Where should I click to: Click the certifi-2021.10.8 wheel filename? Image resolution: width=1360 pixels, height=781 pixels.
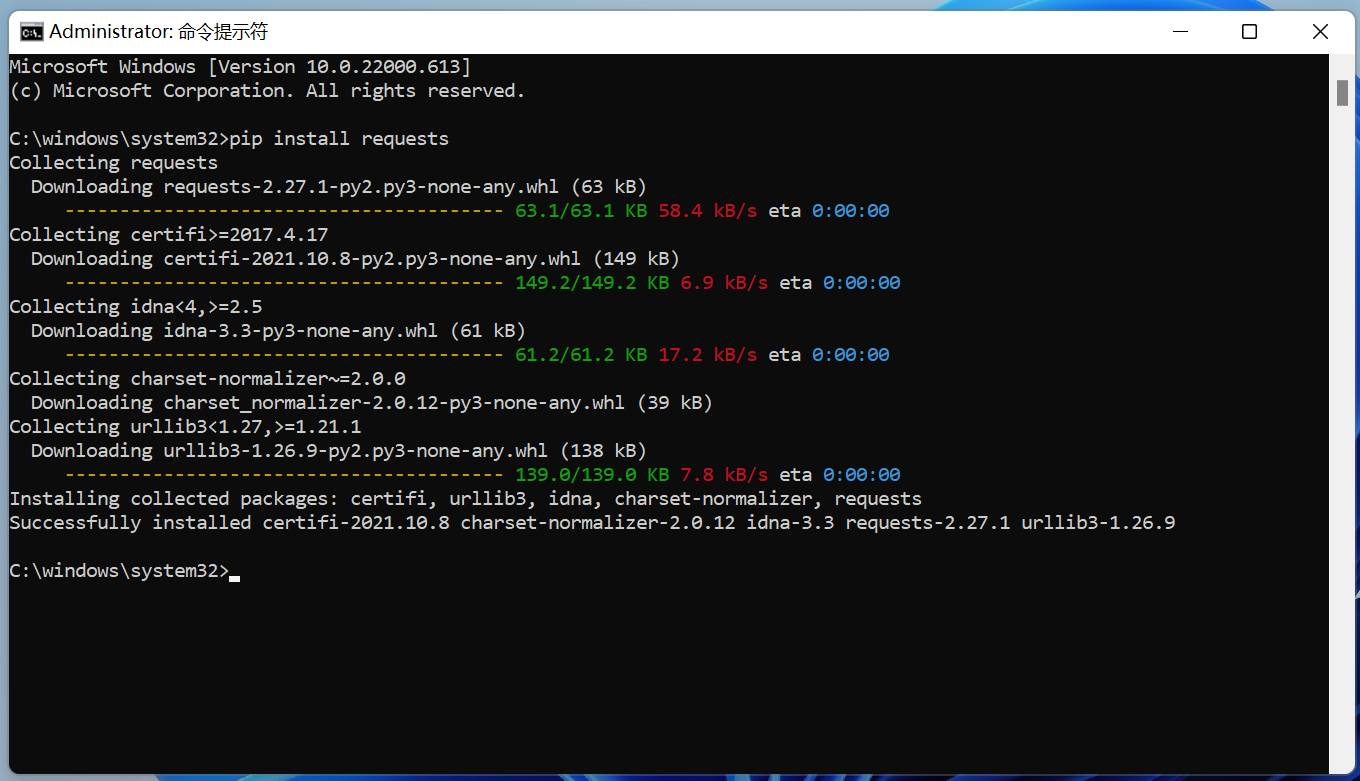click(371, 258)
